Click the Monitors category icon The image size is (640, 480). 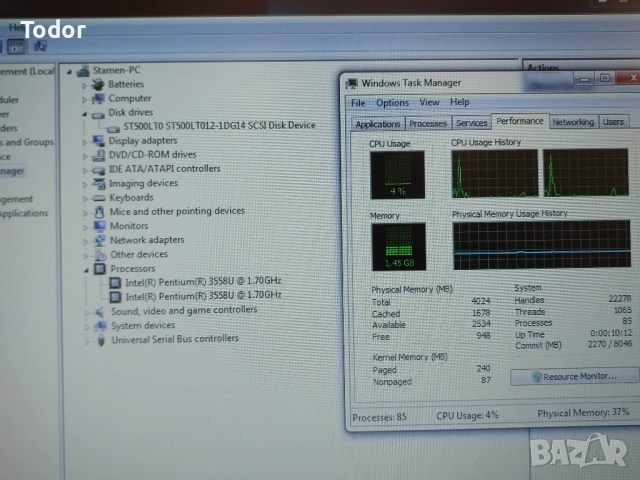[98, 226]
